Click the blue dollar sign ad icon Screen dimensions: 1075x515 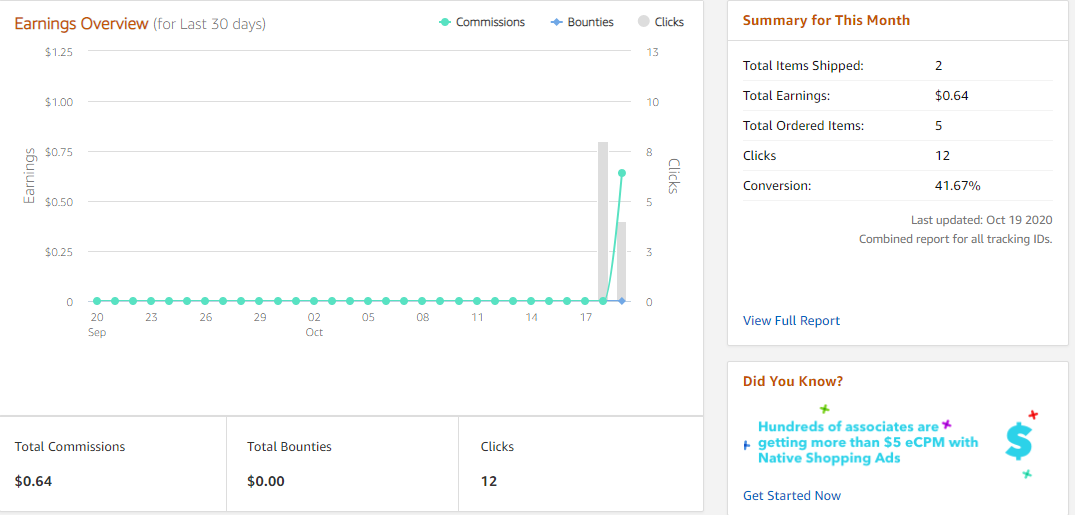click(1019, 440)
